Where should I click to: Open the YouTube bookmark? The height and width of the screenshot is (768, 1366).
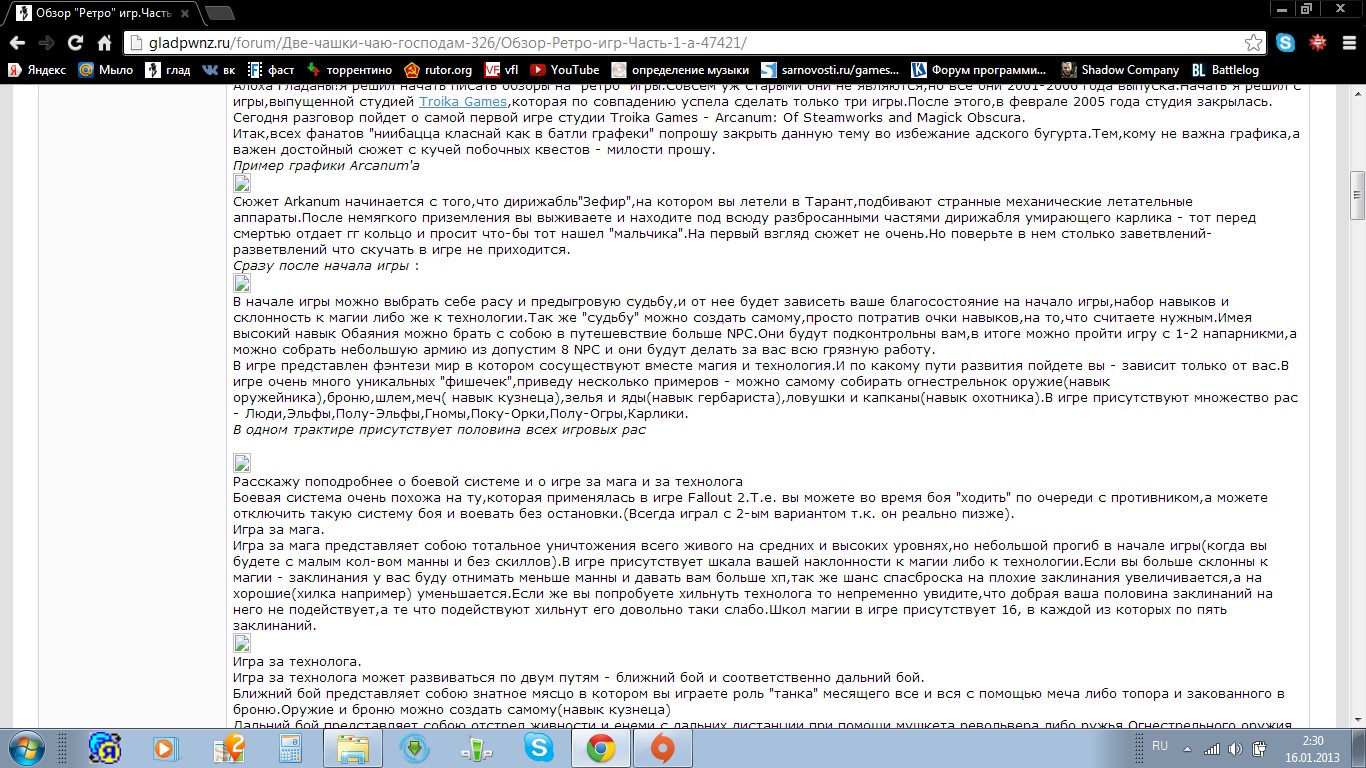(565, 70)
